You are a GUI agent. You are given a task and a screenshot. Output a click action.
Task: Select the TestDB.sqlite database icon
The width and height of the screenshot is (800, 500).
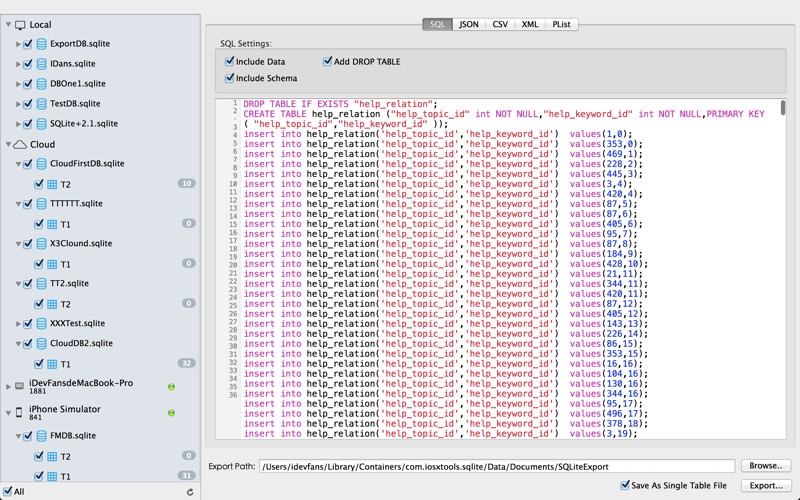point(41,104)
